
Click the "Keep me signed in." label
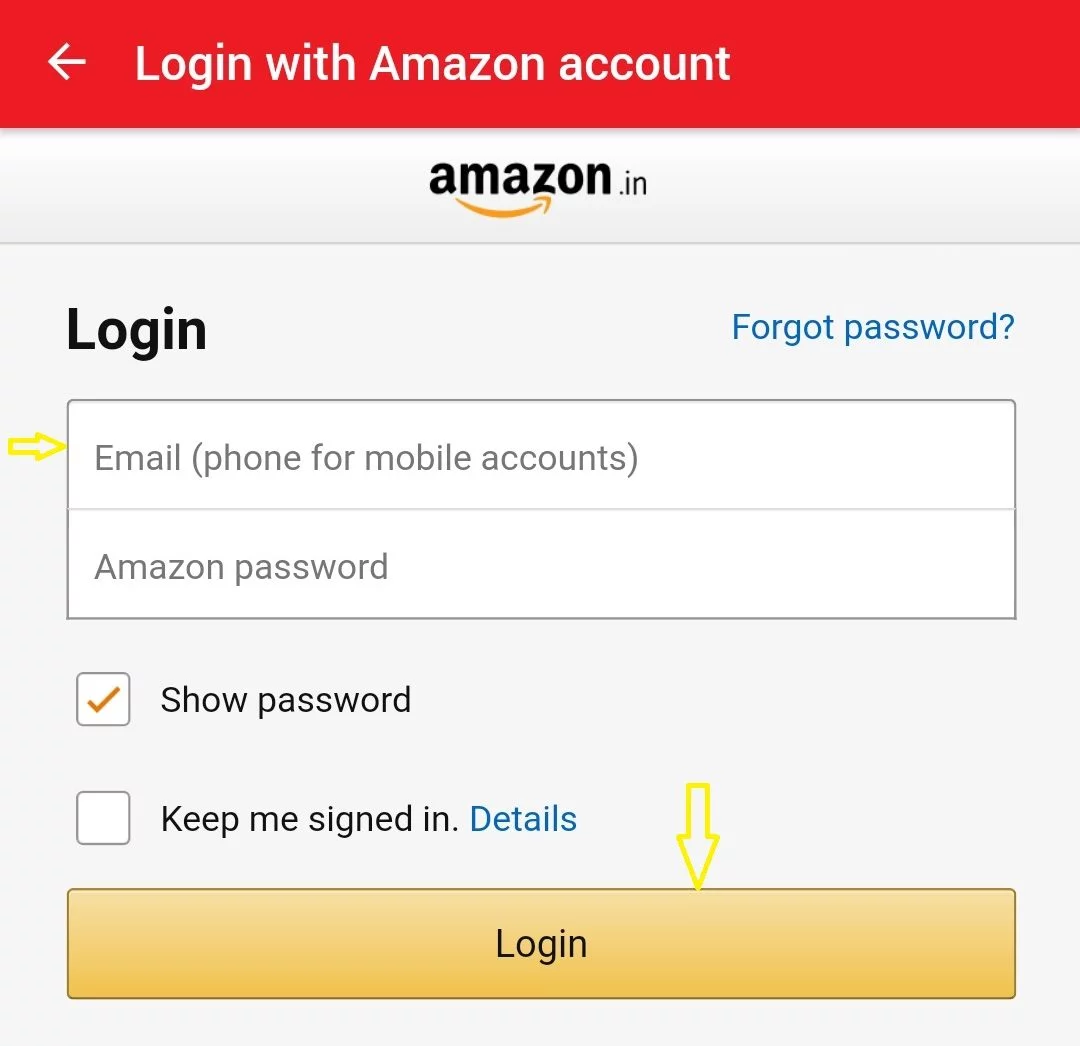coord(309,819)
